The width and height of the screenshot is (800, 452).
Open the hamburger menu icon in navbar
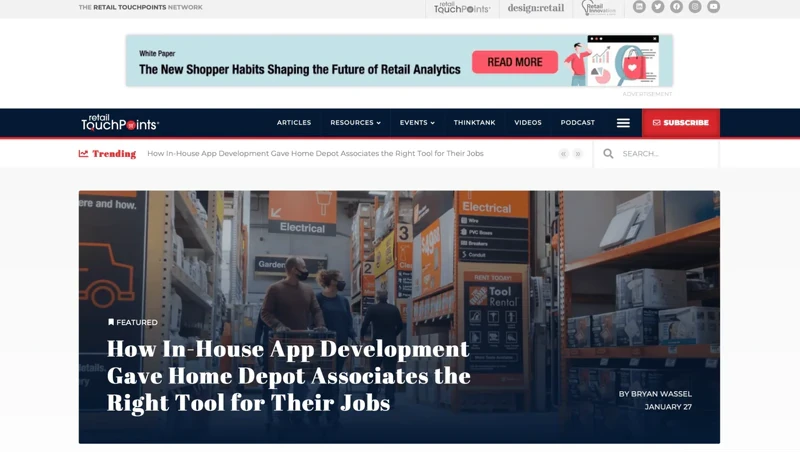pyautogui.click(x=623, y=123)
